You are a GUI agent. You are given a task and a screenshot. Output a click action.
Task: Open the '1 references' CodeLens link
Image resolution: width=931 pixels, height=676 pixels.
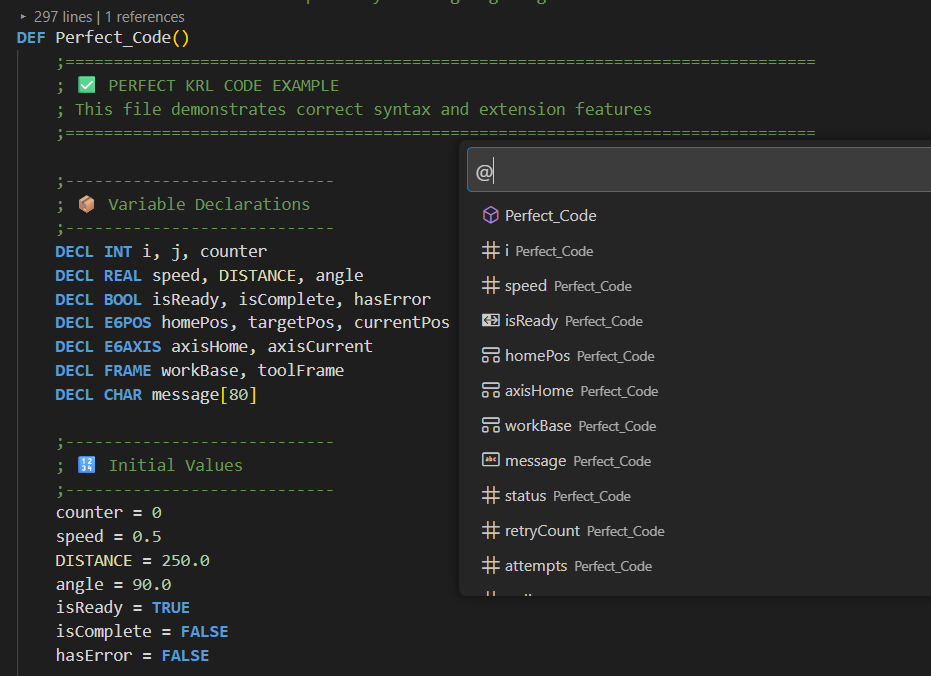coord(145,17)
